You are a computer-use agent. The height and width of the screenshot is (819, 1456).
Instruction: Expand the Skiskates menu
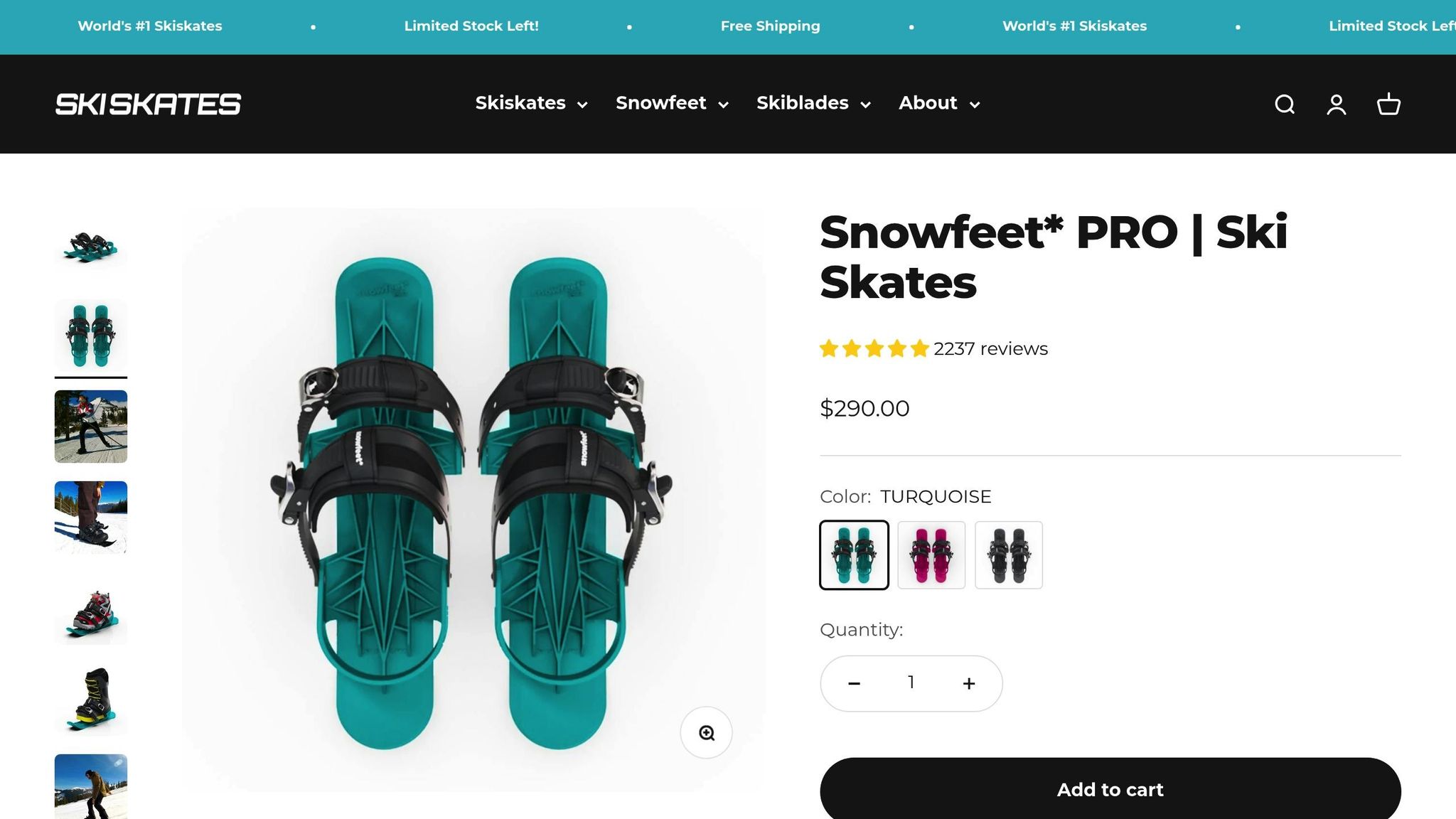[530, 104]
